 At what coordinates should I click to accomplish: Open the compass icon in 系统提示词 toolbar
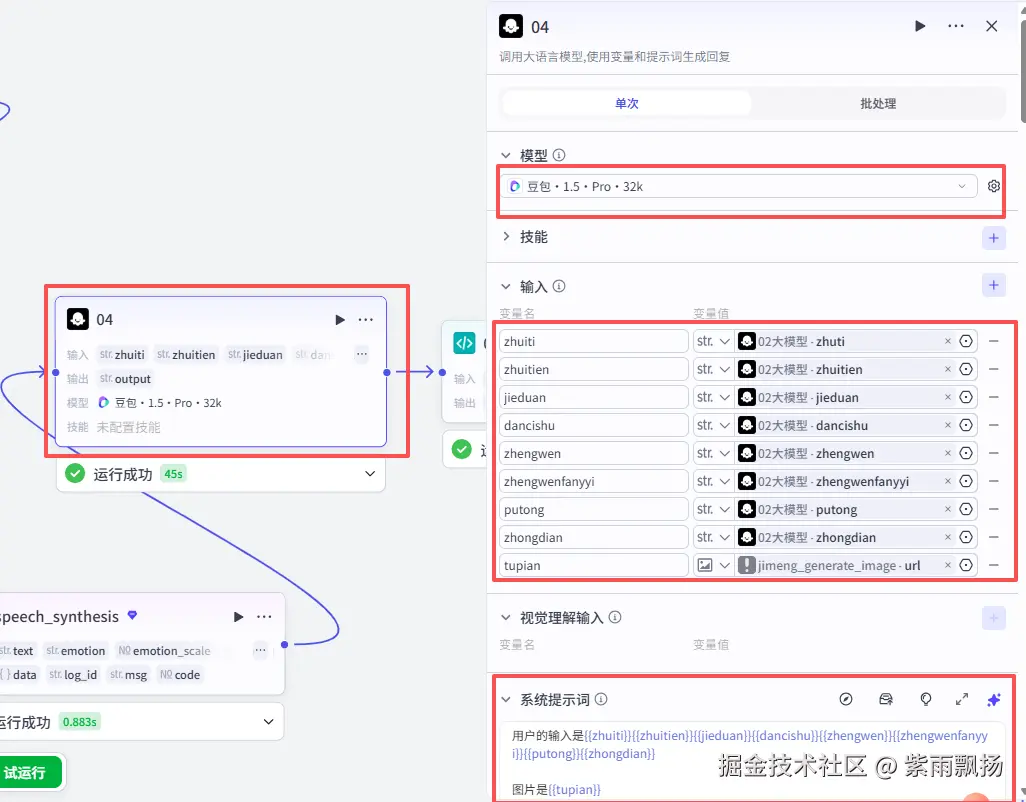pos(846,699)
